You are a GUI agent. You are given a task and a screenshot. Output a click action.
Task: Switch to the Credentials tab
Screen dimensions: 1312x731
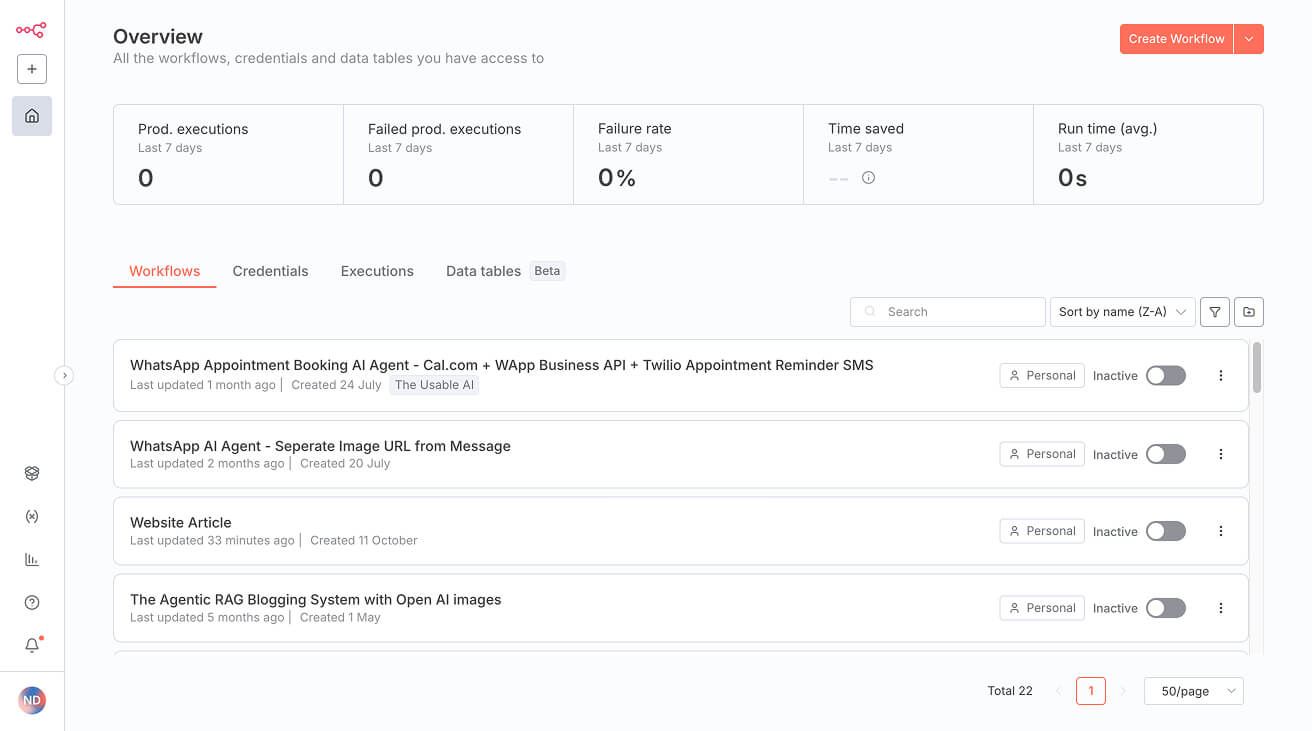[x=270, y=270]
